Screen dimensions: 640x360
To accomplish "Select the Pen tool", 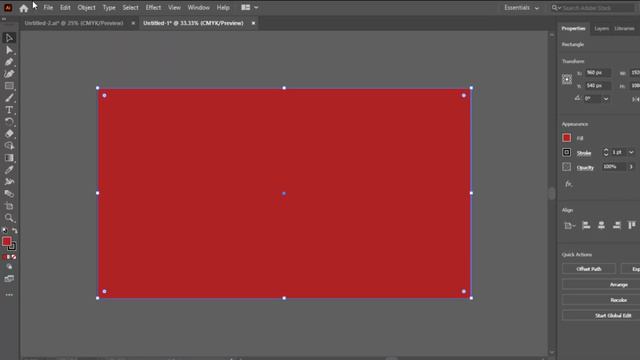I will click(9, 62).
